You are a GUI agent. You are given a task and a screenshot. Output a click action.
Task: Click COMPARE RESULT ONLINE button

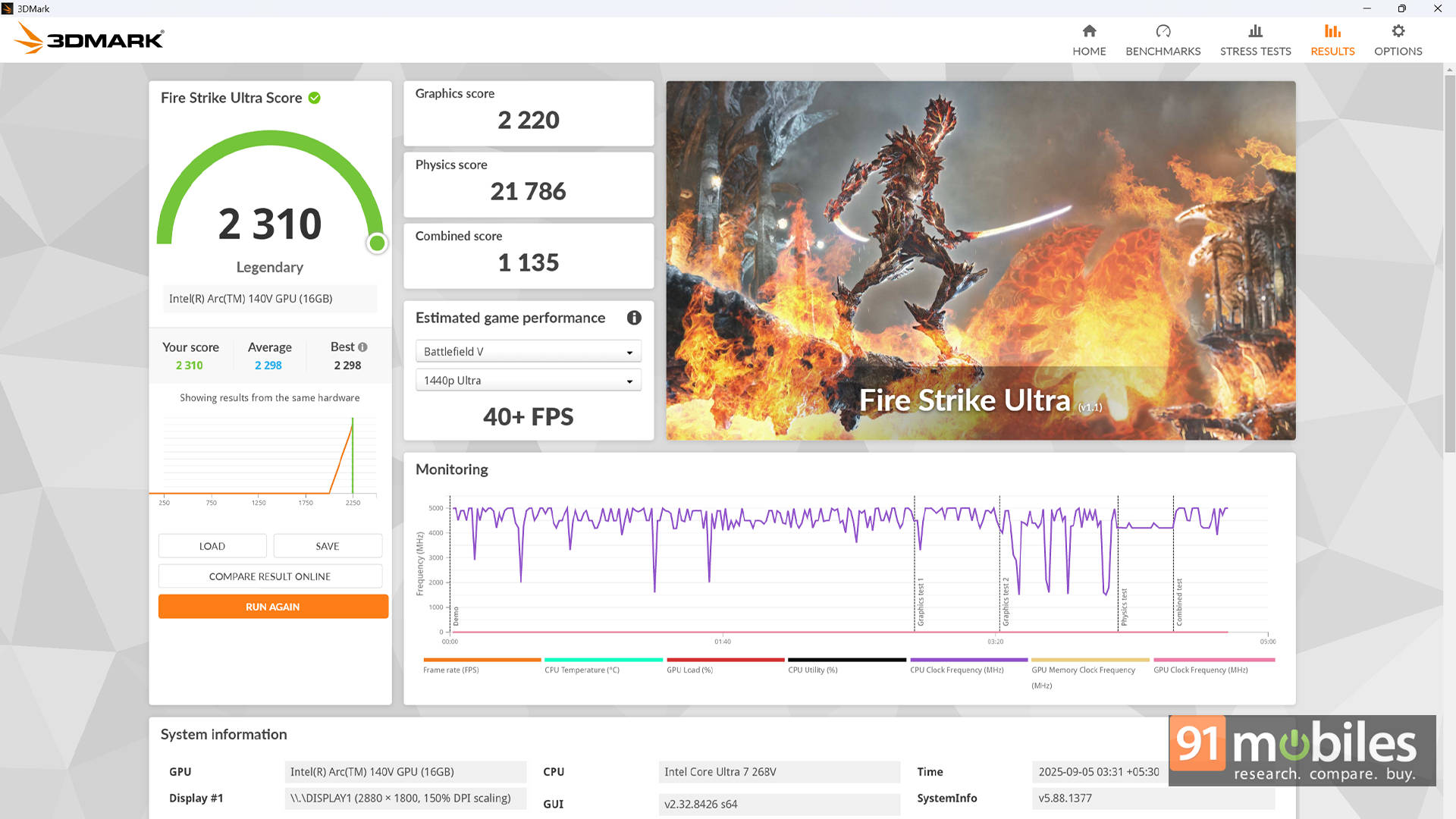(270, 576)
